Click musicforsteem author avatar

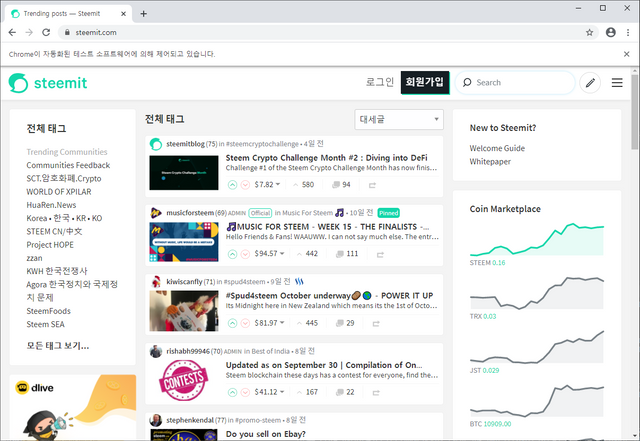156,213
